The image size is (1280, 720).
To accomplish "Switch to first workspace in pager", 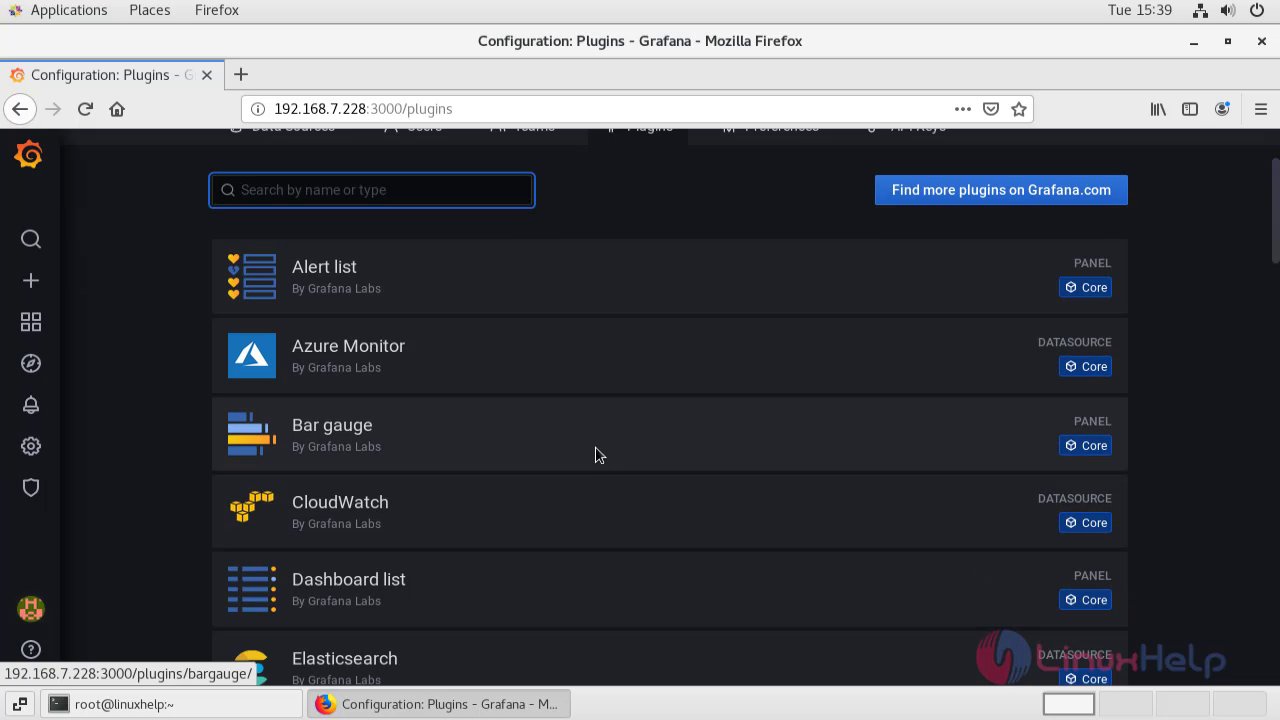I will pos(1069,704).
